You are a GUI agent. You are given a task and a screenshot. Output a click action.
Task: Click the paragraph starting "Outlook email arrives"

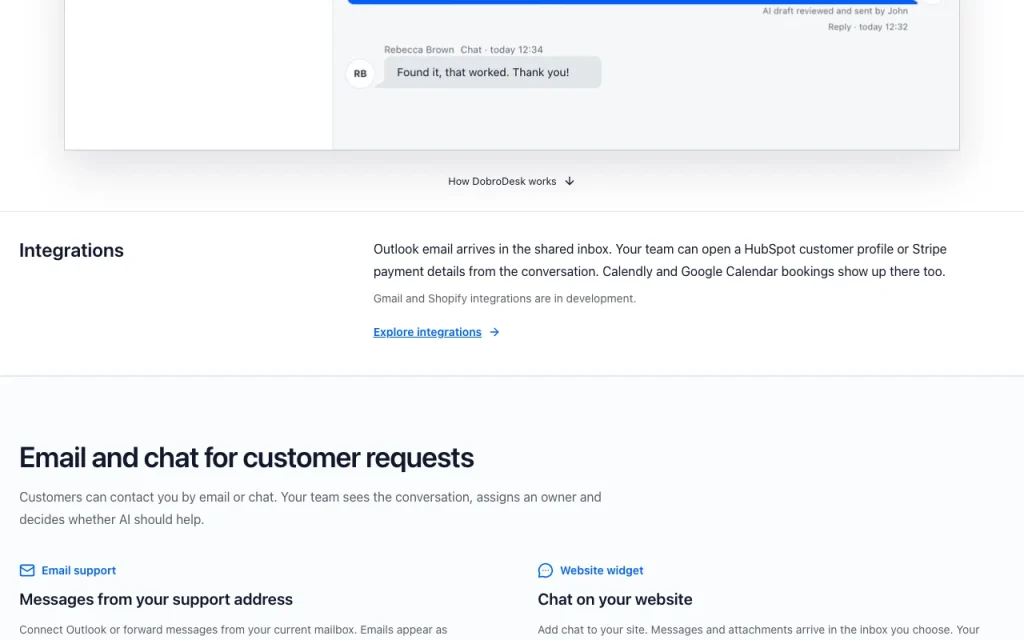coord(660,260)
